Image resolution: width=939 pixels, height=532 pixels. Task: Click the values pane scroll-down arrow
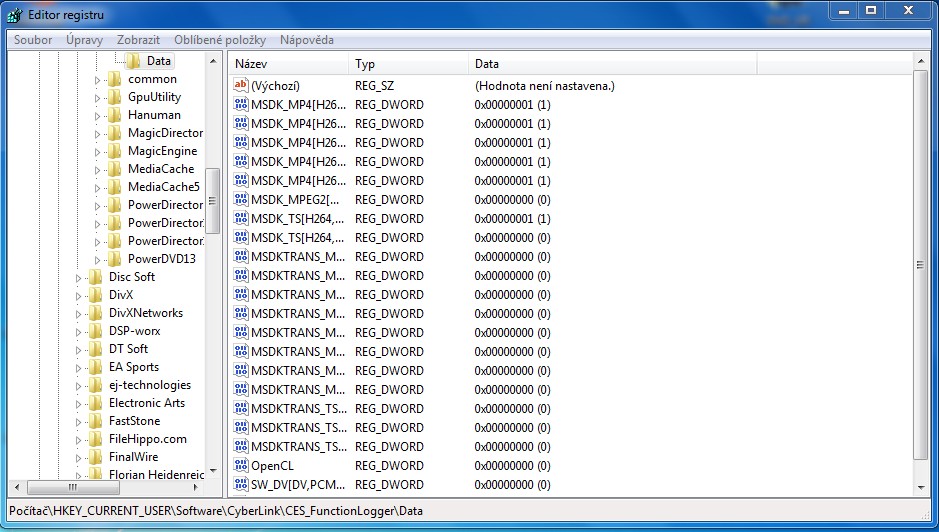pyautogui.click(x=921, y=488)
